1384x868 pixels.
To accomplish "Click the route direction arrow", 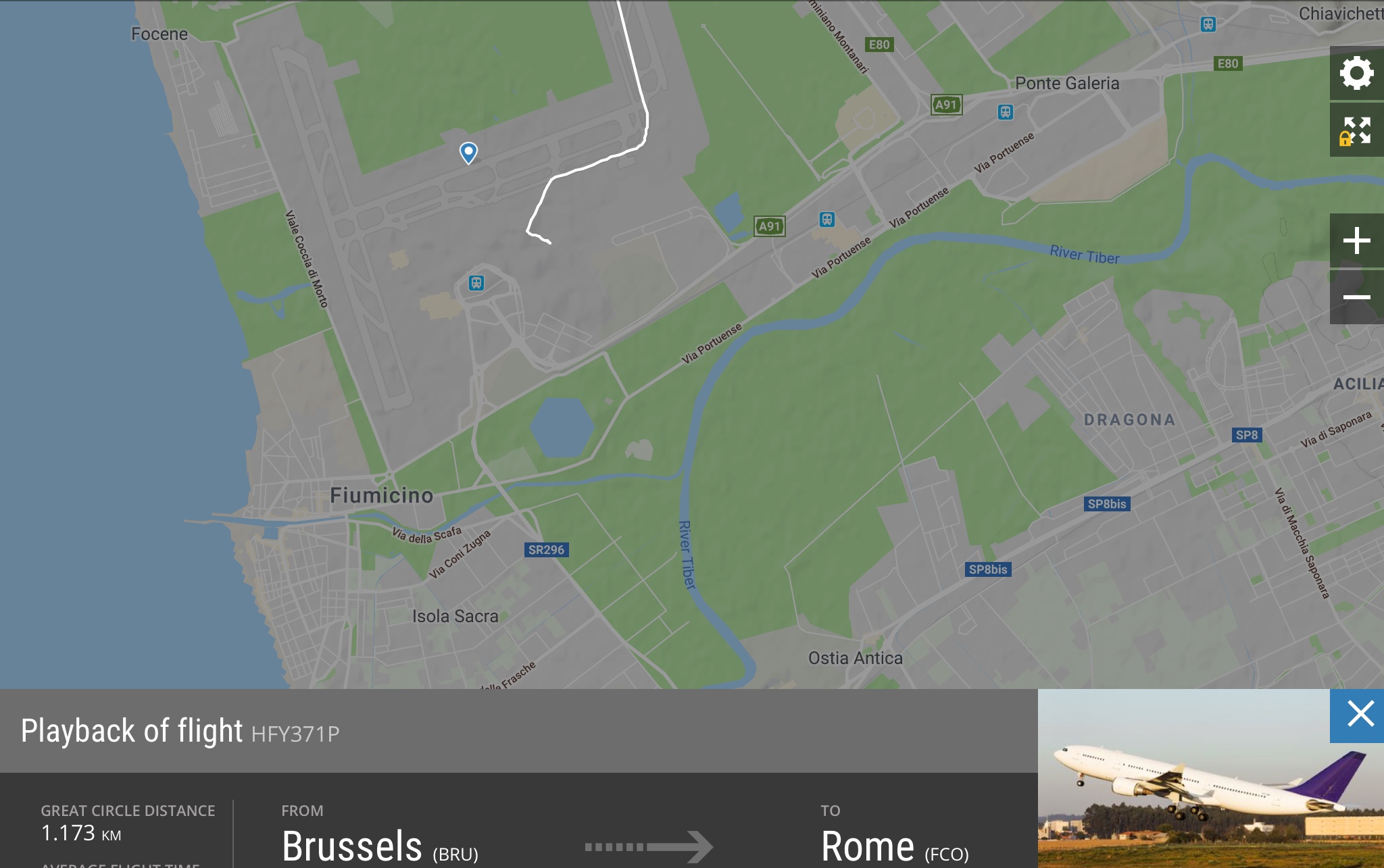I will click(649, 846).
